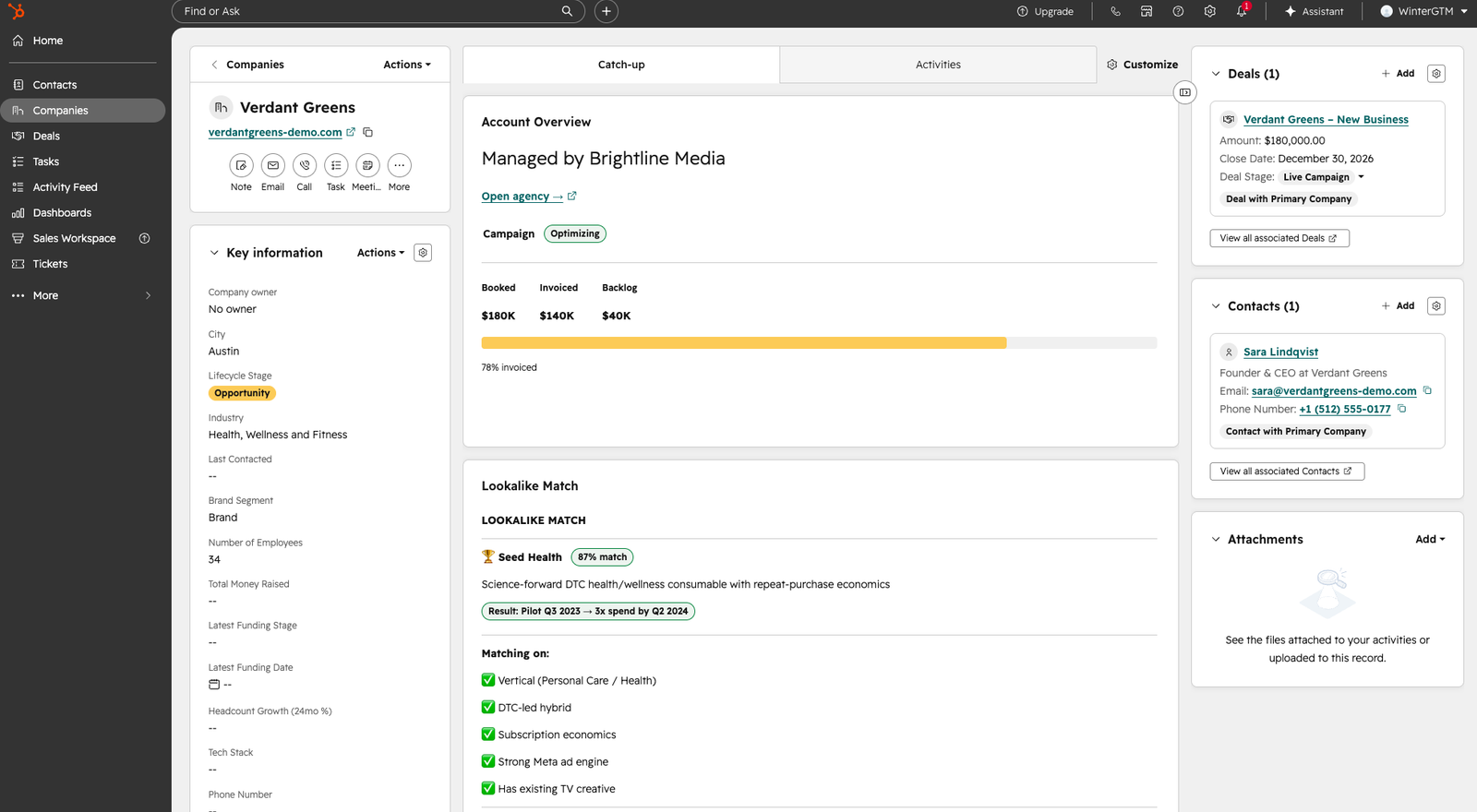This screenshot has width=1477, height=812.
Task: View all associated Deals
Action: (1279, 238)
